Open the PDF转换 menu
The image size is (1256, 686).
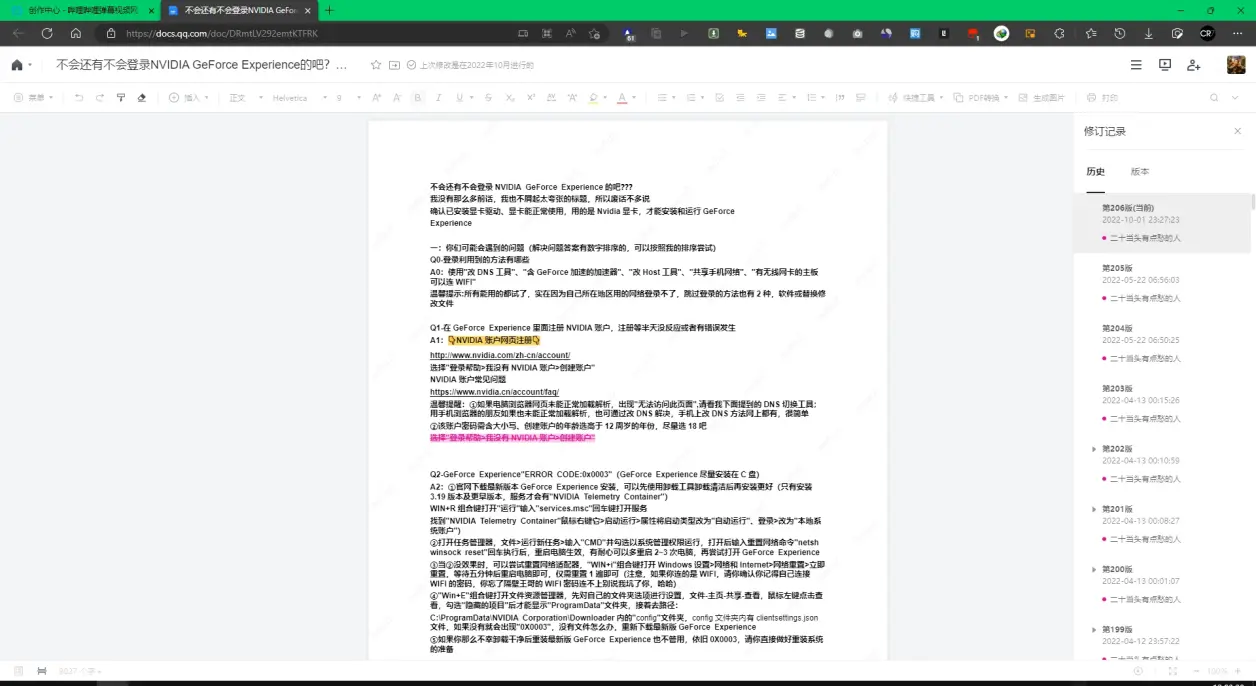coord(980,98)
